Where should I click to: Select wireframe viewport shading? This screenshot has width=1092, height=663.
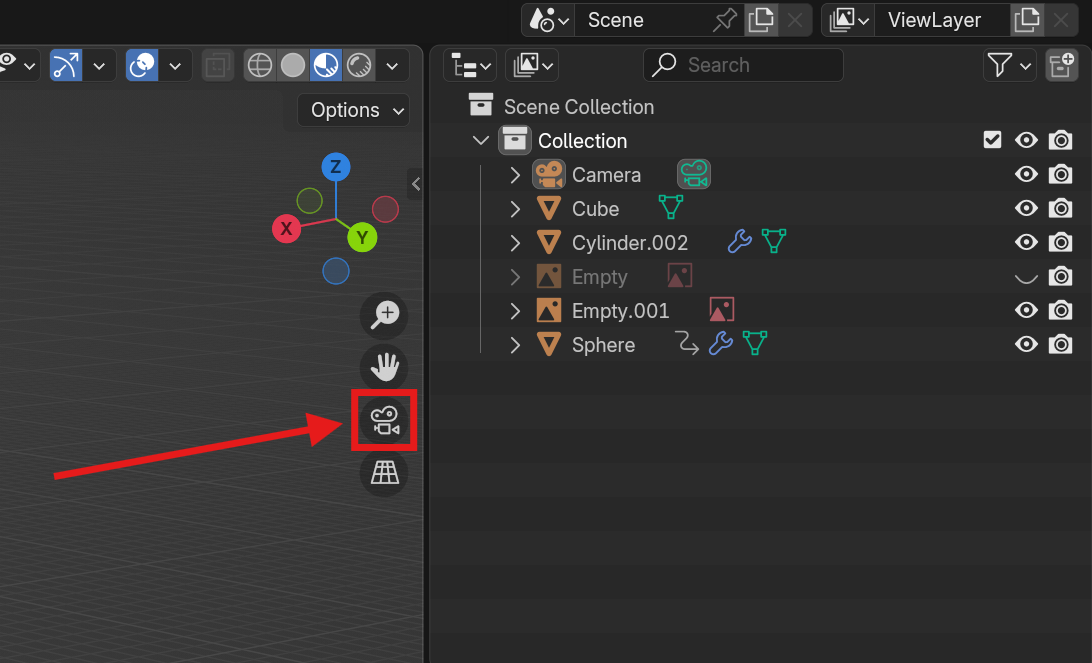pos(260,65)
